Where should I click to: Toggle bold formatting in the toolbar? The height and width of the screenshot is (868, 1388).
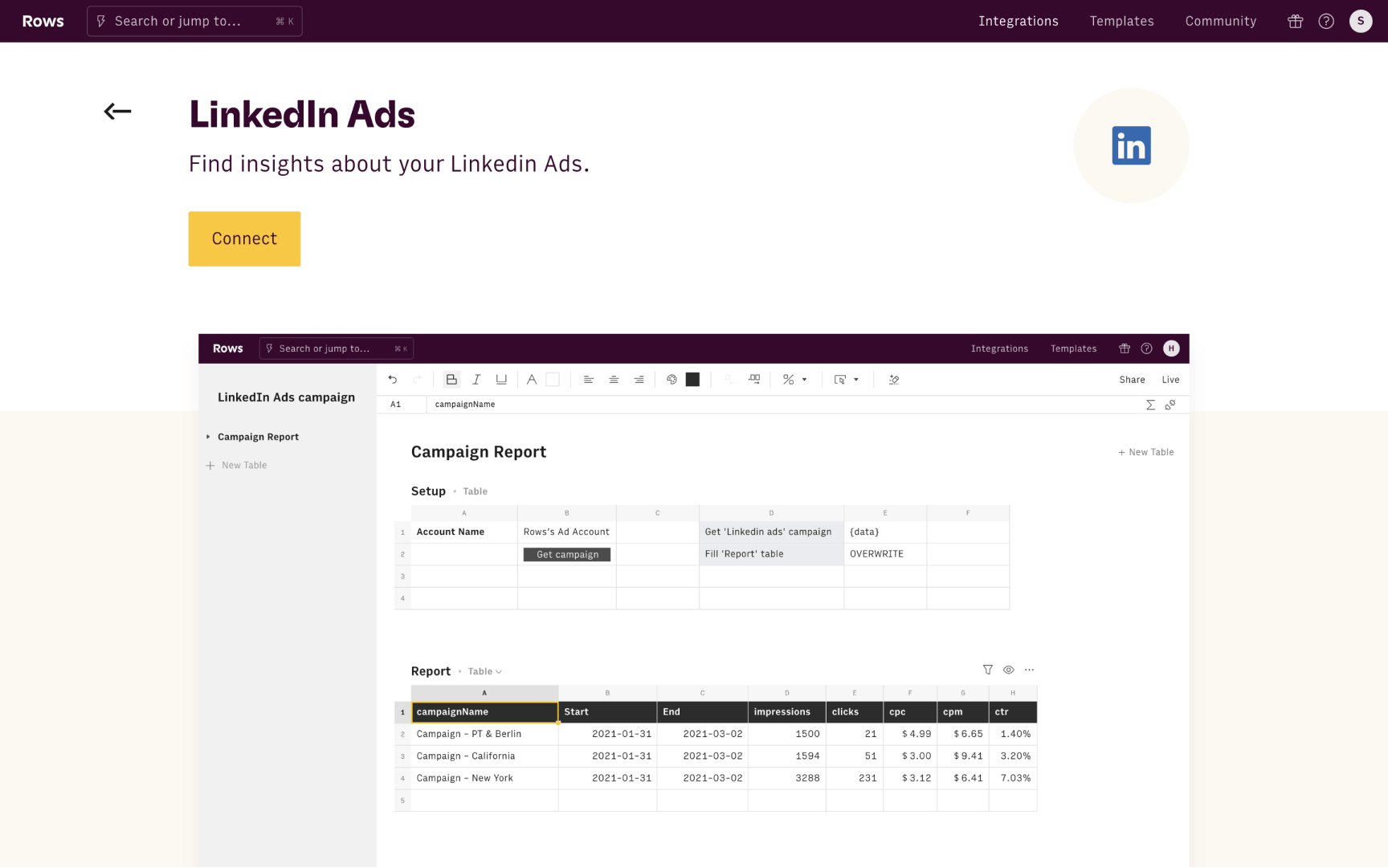point(451,380)
